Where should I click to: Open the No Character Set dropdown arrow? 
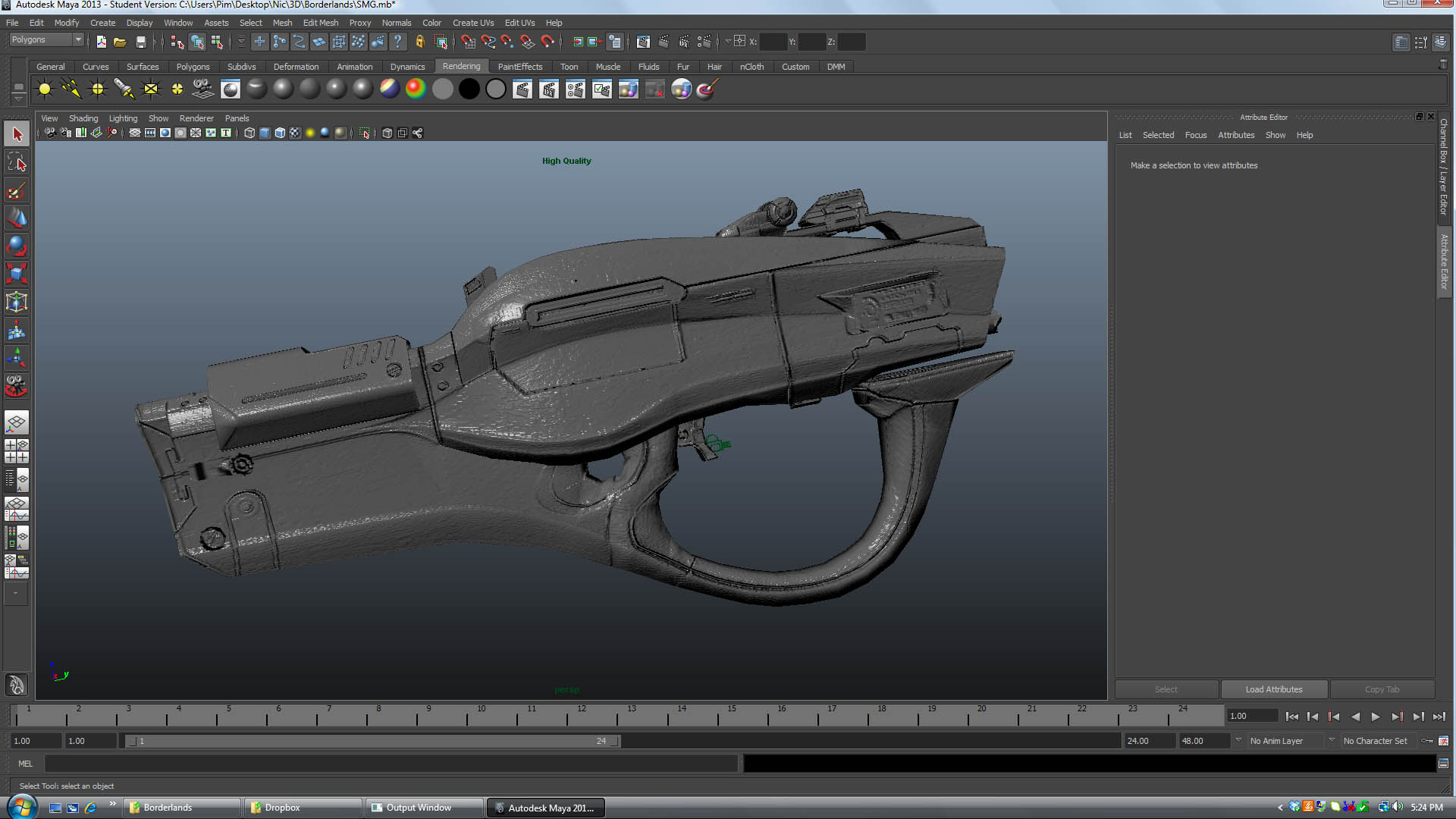click(1332, 740)
